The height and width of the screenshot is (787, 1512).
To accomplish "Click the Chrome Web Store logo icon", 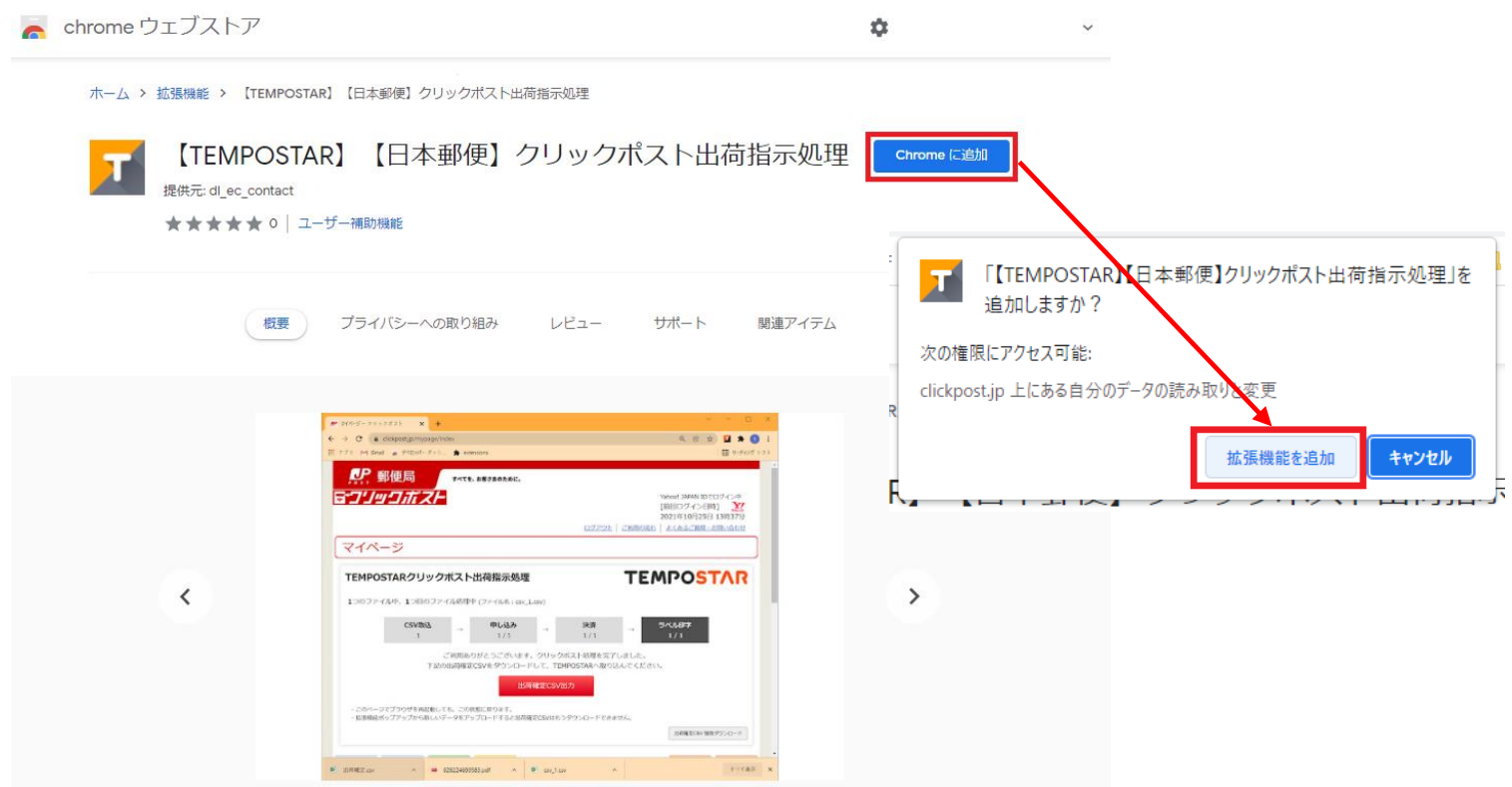I will [x=34, y=28].
